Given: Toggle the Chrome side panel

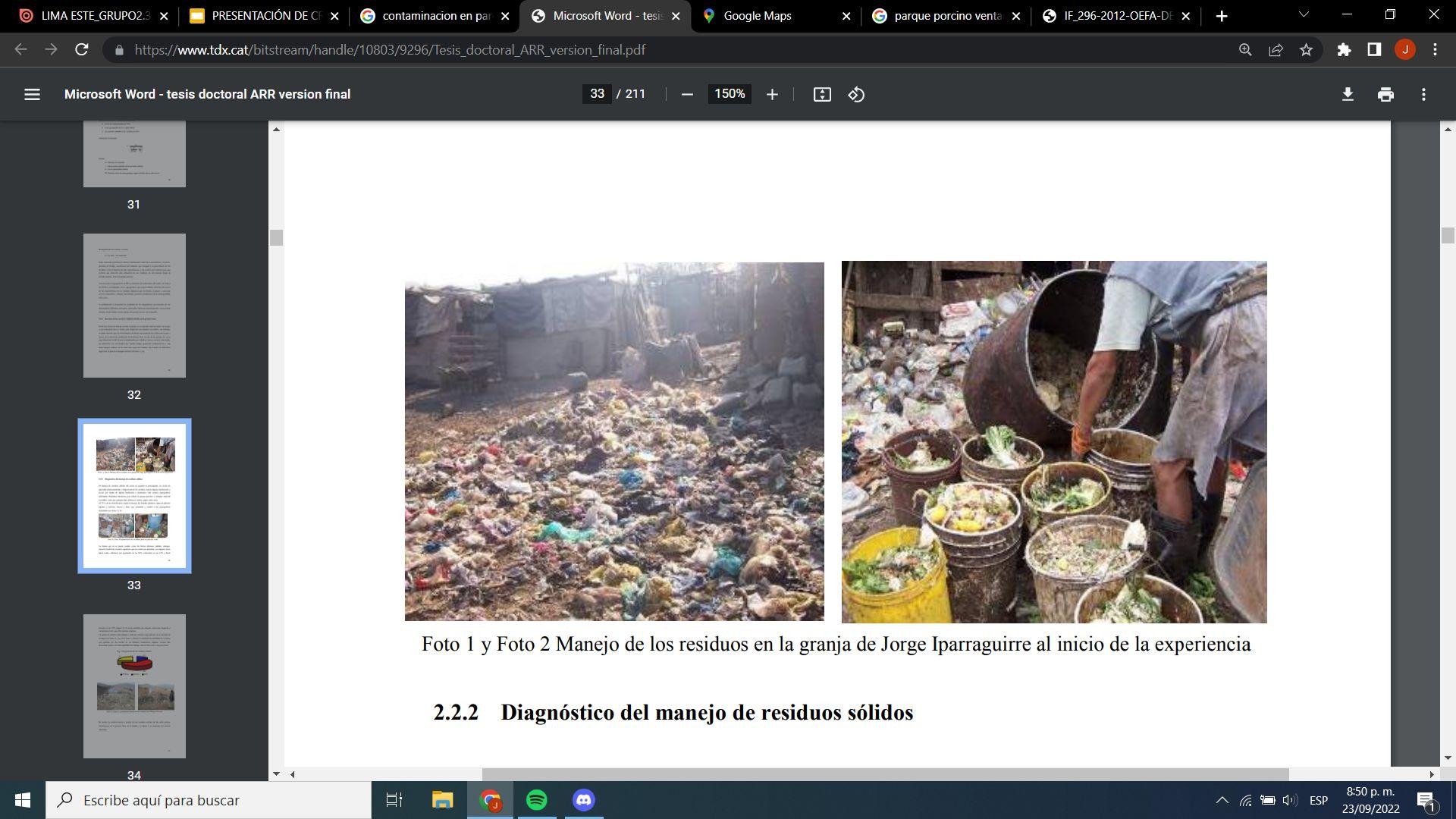Looking at the screenshot, I should point(1374,50).
